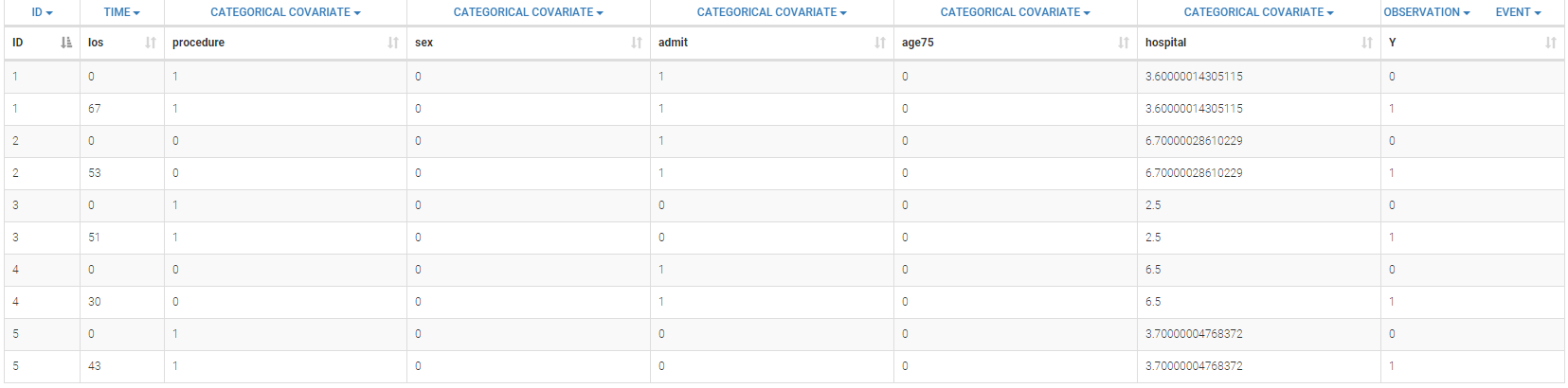
Task: Sort by age75 column icon
Action: [1124, 43]
